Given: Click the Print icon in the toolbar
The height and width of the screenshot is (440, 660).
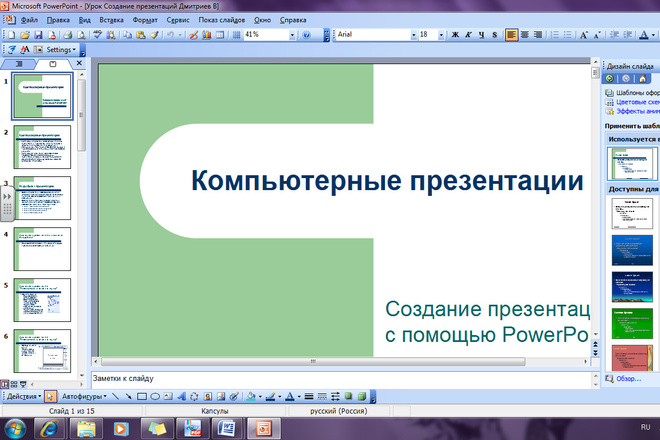Looking at the screenshot, I should click(x=68, y=35).
